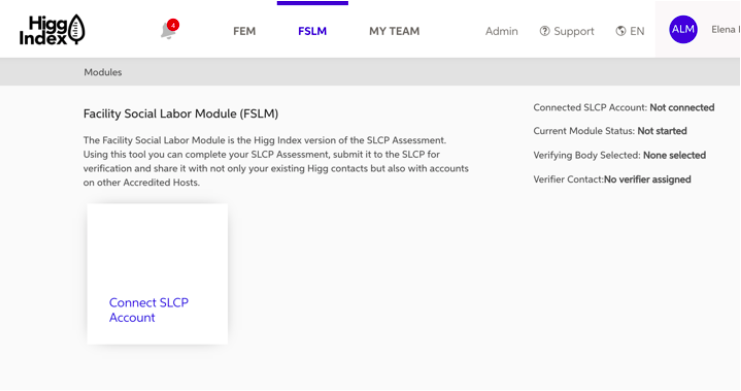This screenshot has height=391, width=741.
Task: Switch to the FEM tab
Action: (x=244, y=31)
